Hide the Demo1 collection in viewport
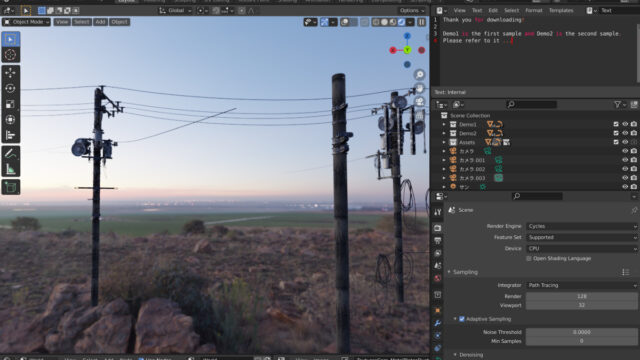The image size is (640, 360). (625, 124)
